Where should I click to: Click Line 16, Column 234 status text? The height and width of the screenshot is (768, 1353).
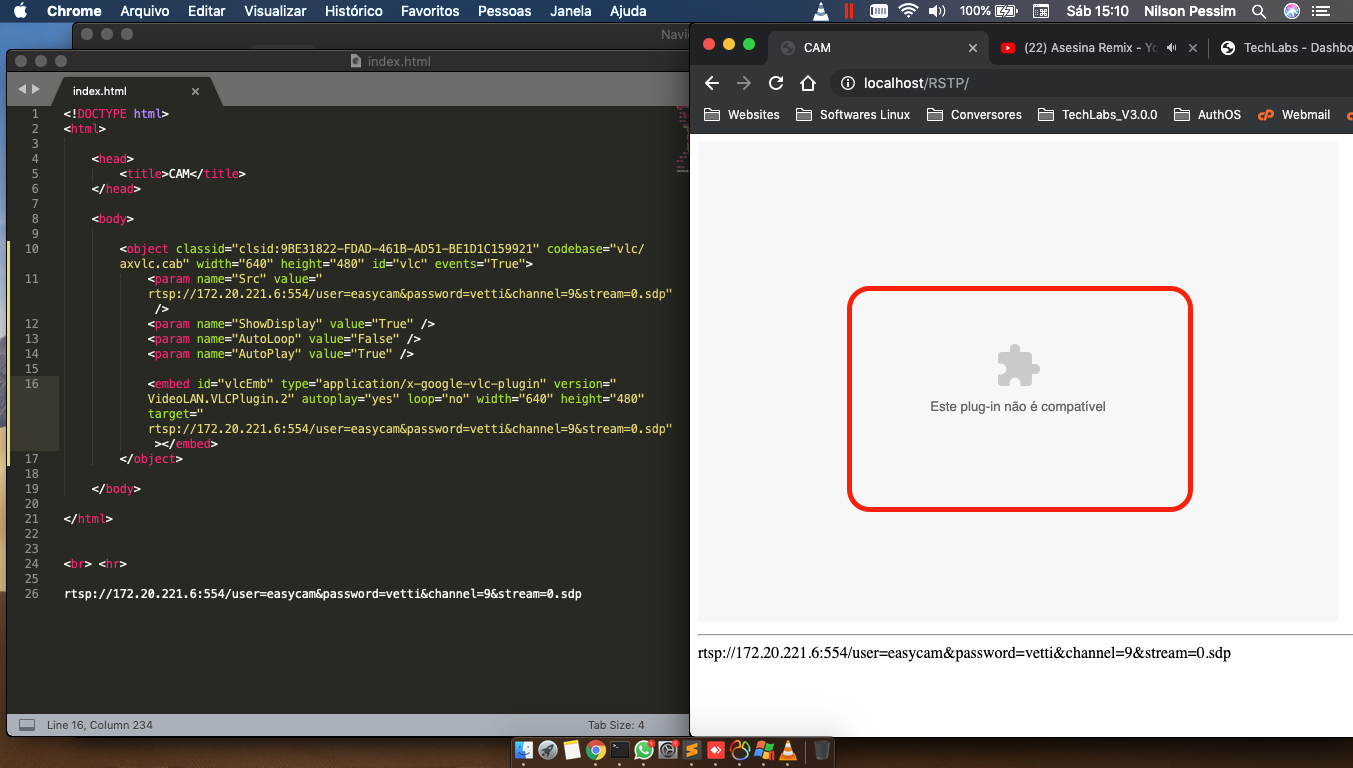[x=100, y=725]
